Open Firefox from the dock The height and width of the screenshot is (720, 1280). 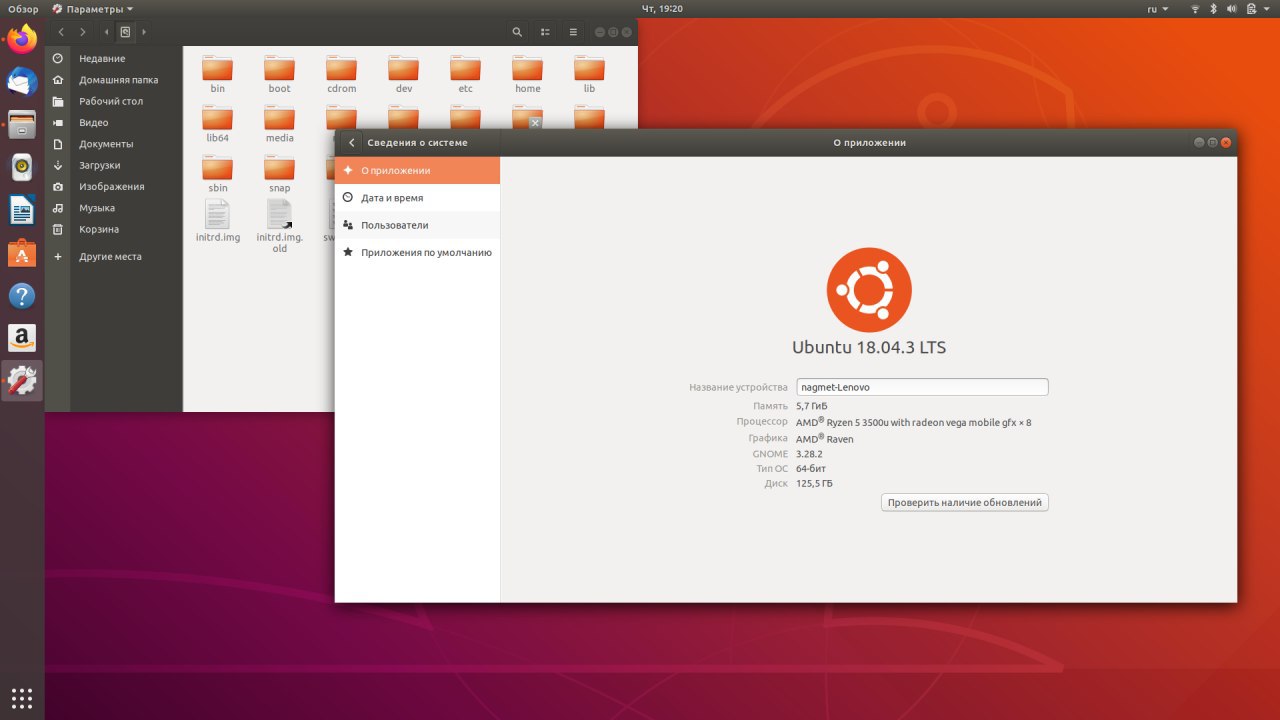click(22, 39)
